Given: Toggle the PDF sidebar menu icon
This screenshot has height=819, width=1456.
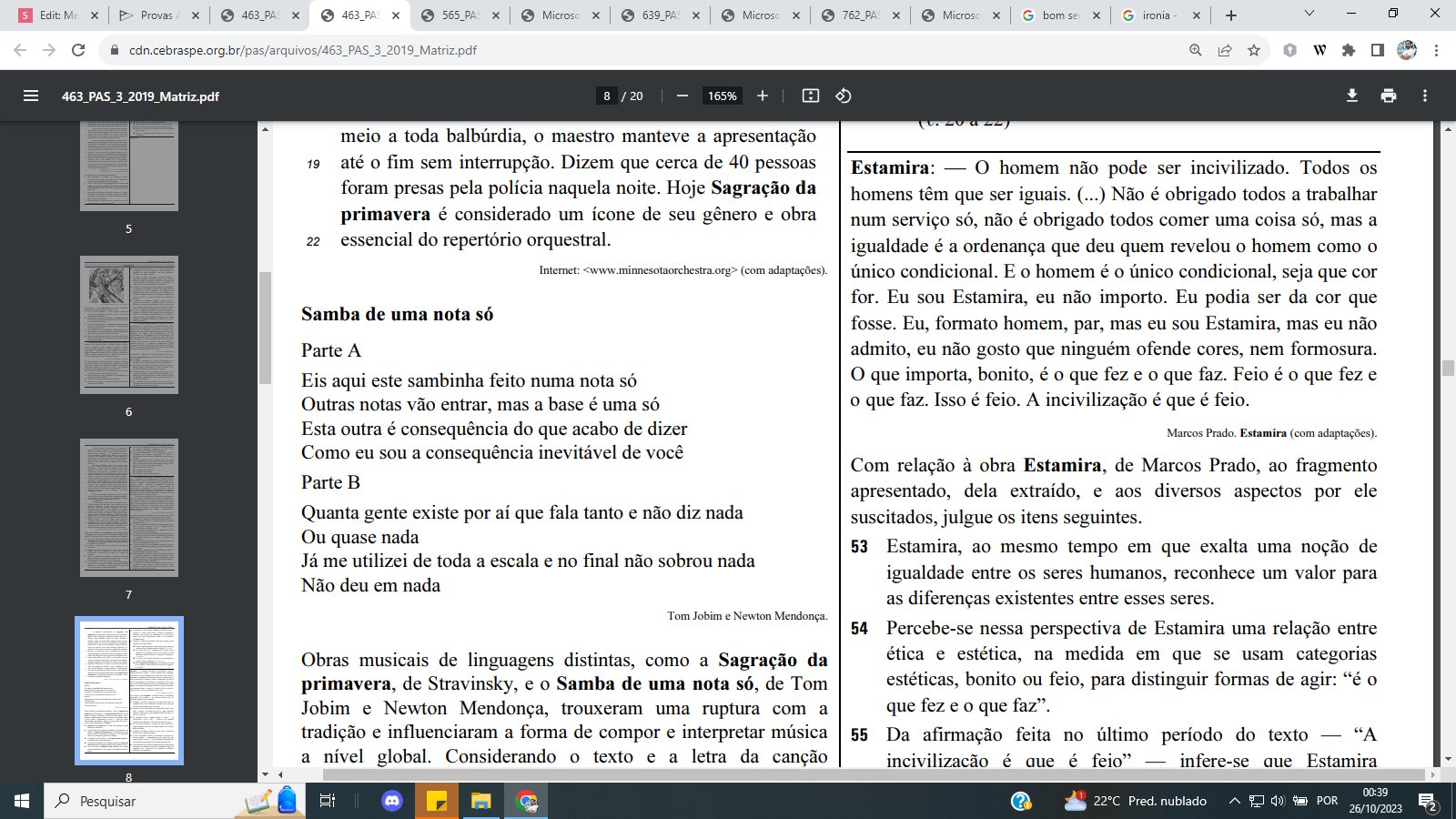Looking at the screenshot, I should (x=31, y=96).
